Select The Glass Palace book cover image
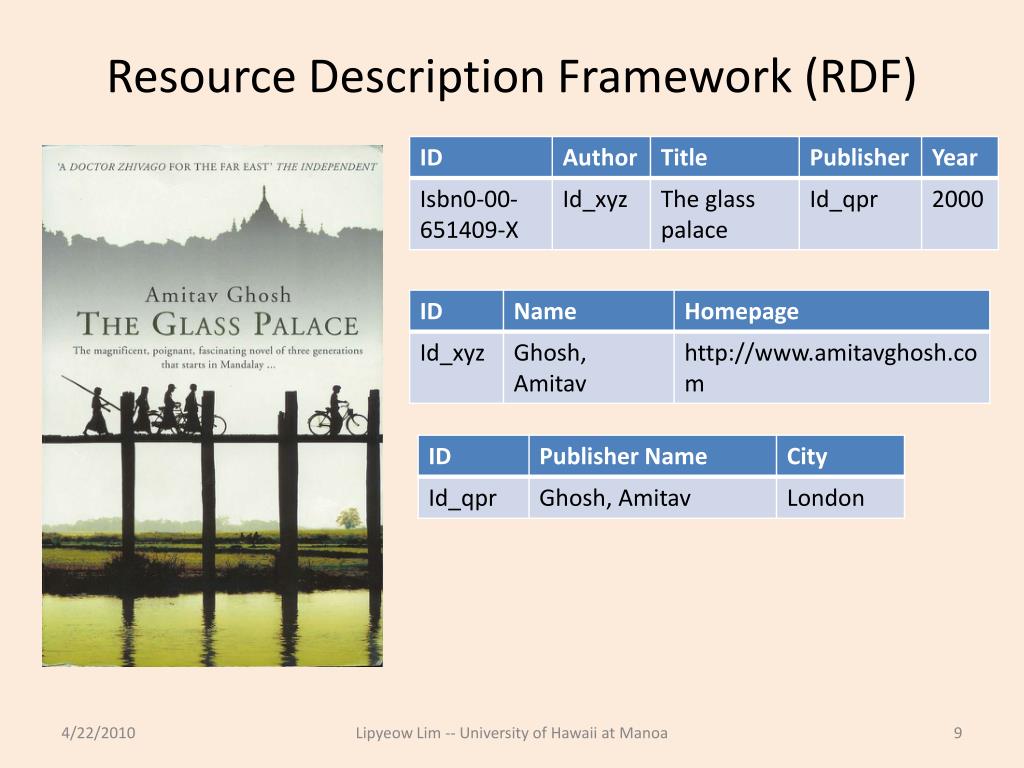1024x768 pixels. point(212,406)
